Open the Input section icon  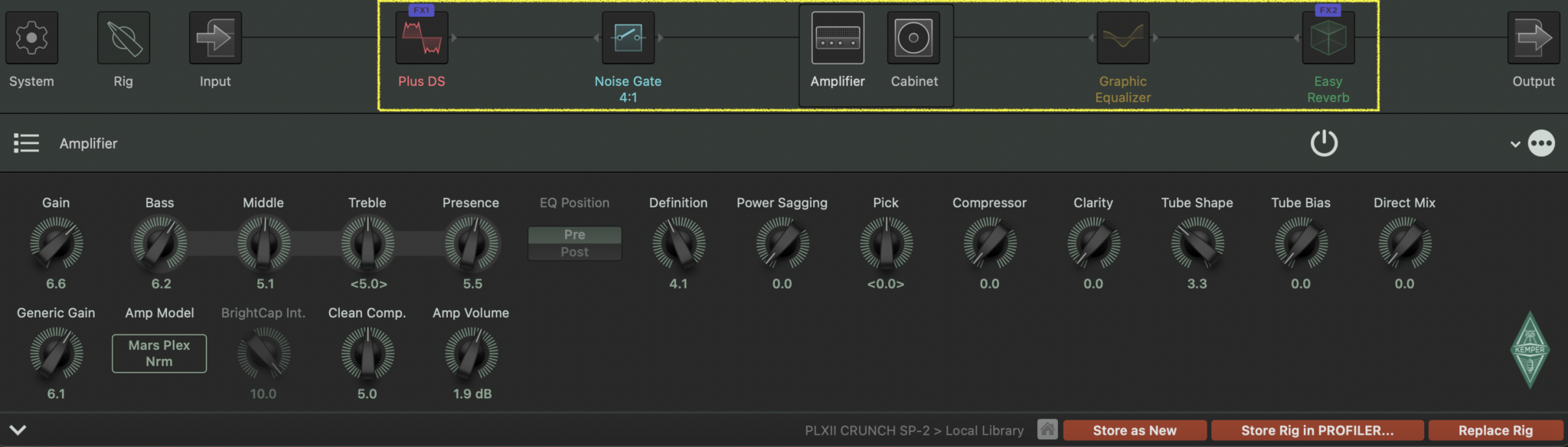215,38
